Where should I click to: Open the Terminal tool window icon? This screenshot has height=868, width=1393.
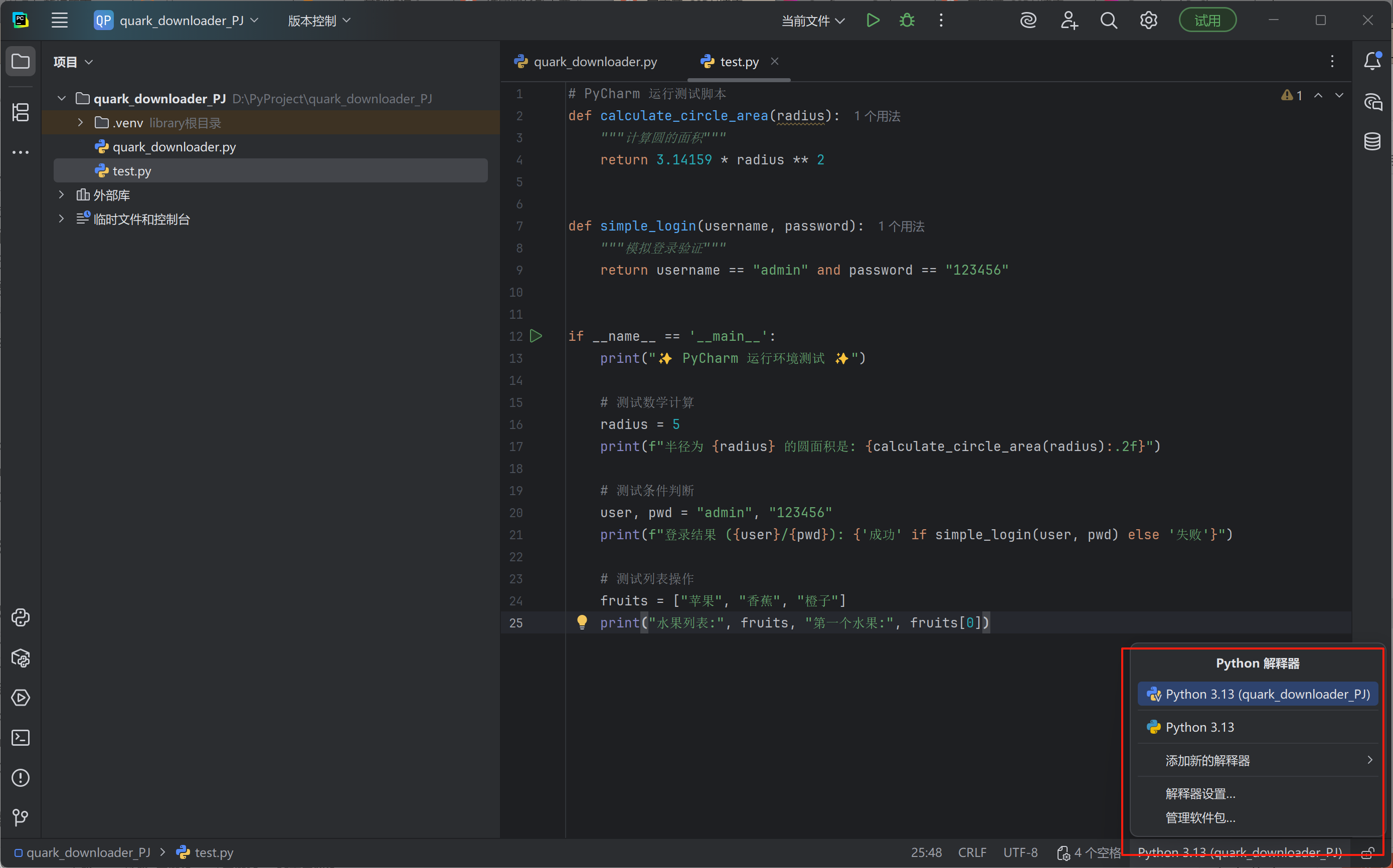21,738
